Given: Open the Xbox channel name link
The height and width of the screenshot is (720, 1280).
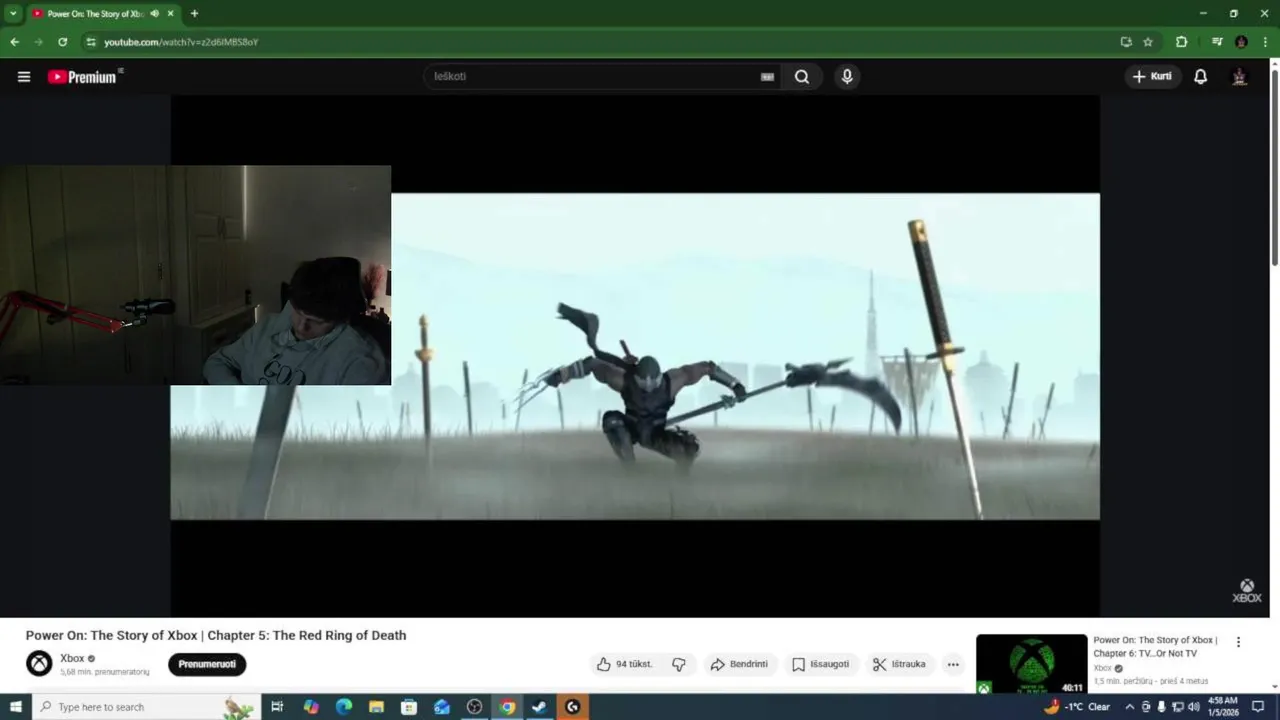Looking at the screenshot, I should point(72,658).
